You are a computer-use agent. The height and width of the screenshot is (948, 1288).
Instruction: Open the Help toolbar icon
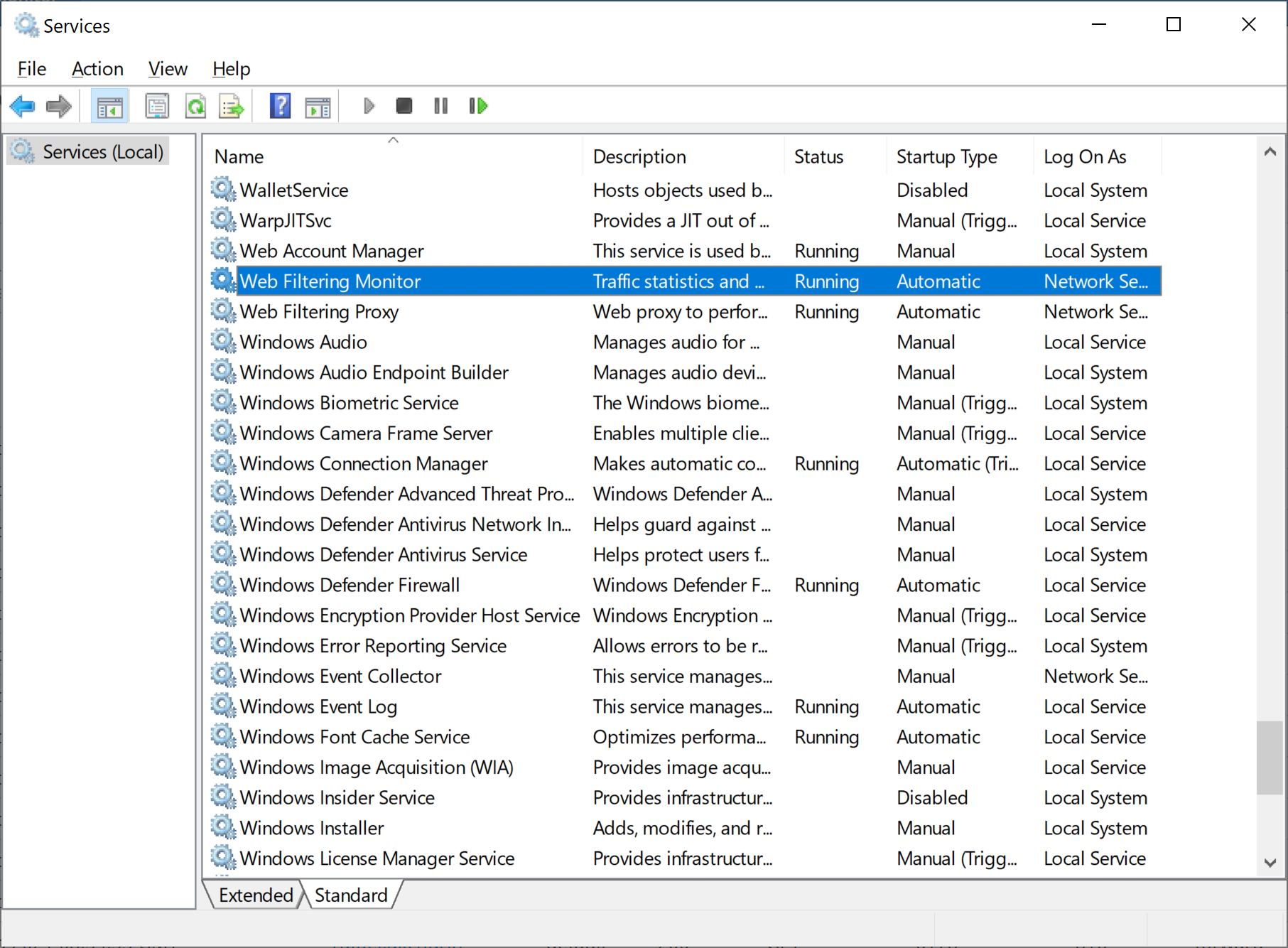[x=280, y=107]
